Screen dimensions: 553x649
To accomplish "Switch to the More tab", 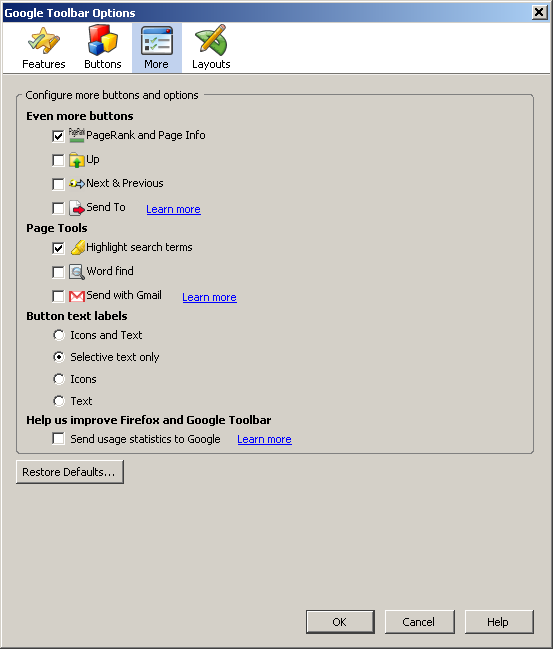I will tap(156, 48).
